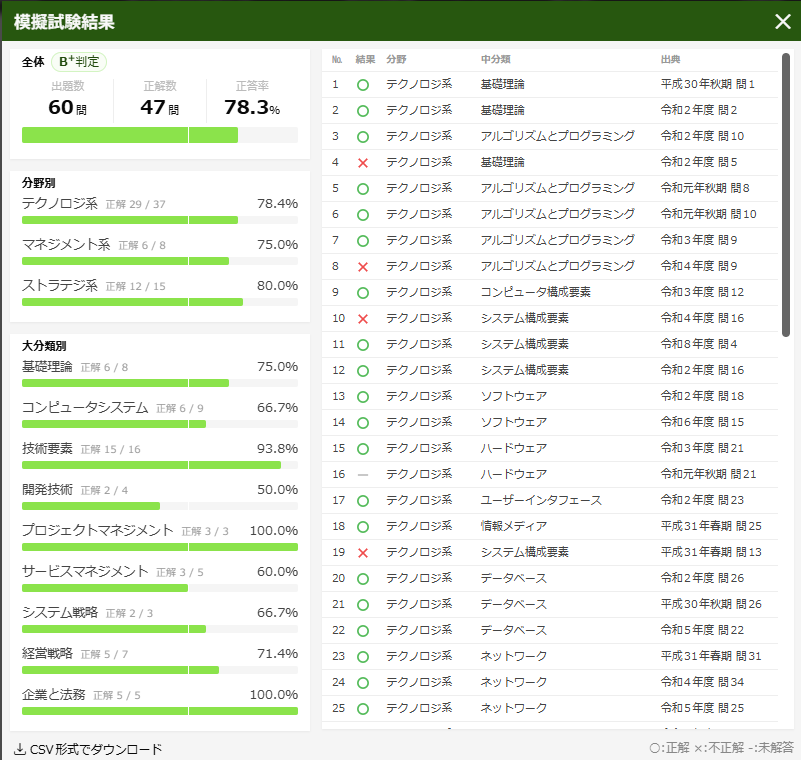Download results via CSV形式でダウンロード

tap(88, 749)
